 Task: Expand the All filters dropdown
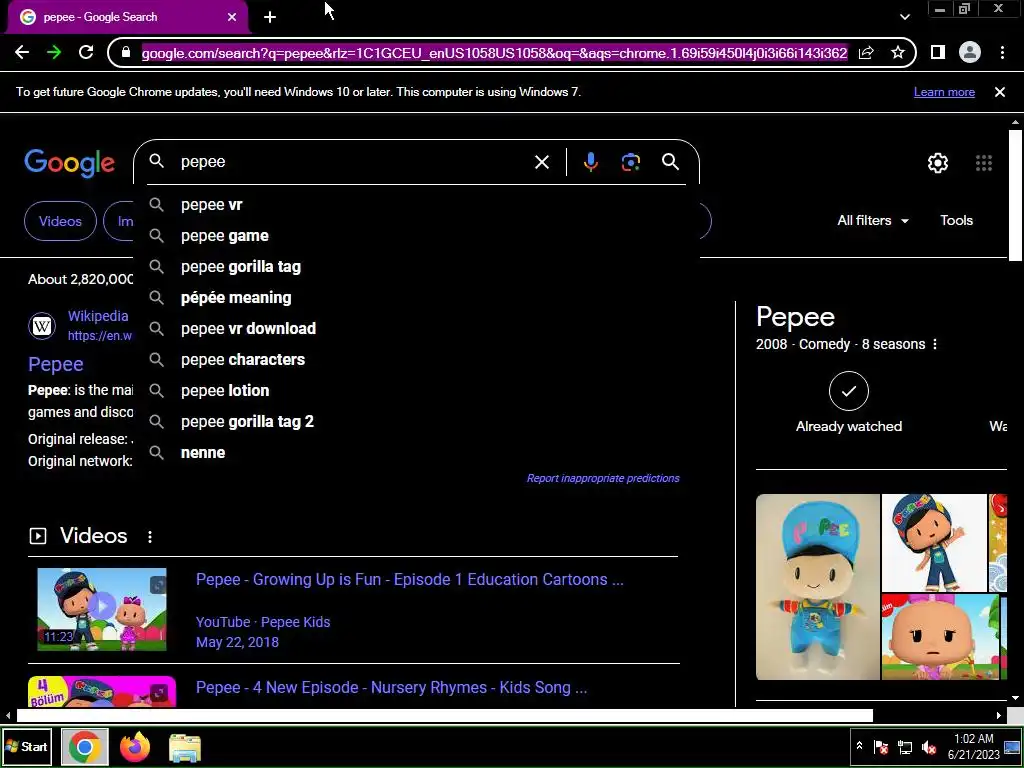pos(872,221)
